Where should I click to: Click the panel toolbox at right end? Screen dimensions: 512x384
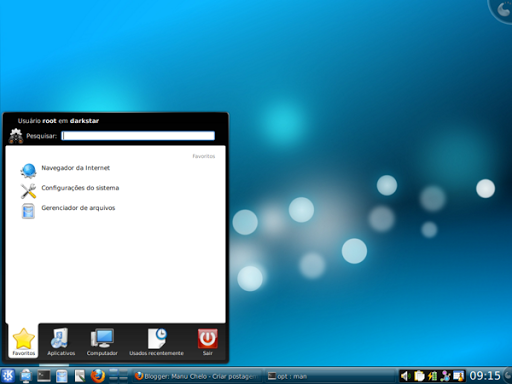508,374
